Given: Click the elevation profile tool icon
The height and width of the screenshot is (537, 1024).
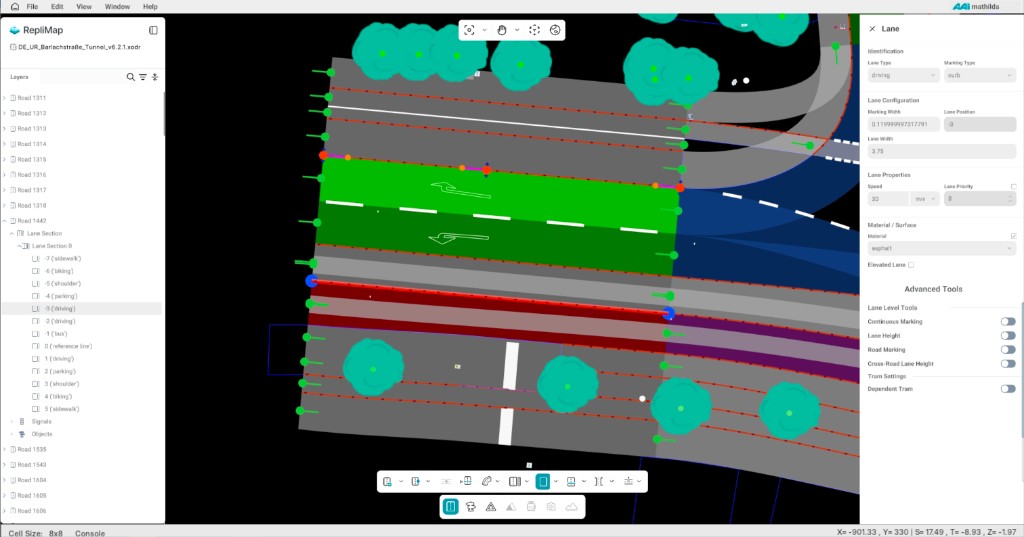Looking at the screenshot, I should (628, 481).
